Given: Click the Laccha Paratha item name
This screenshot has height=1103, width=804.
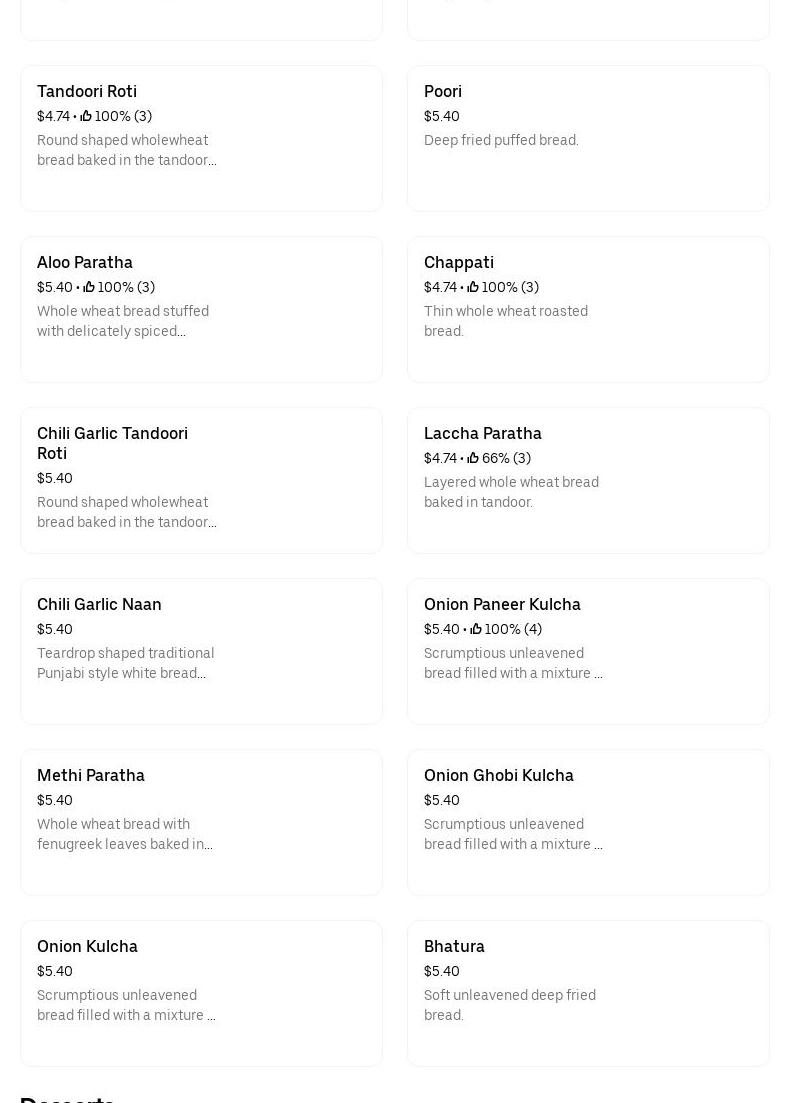Looking at the screenshot, I should pos(483,433).
